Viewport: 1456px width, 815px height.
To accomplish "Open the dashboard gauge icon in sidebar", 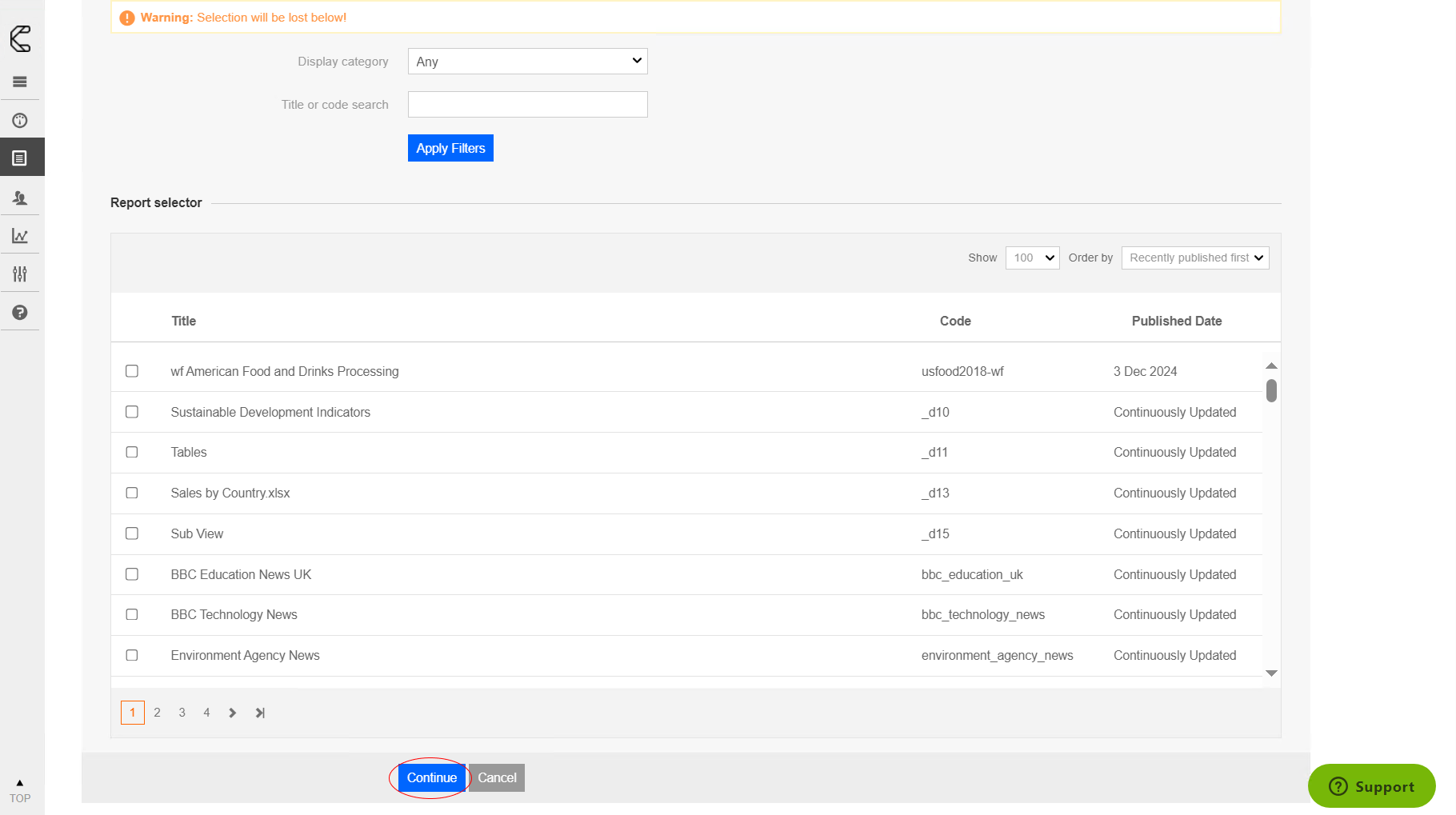I will [20, 121].
